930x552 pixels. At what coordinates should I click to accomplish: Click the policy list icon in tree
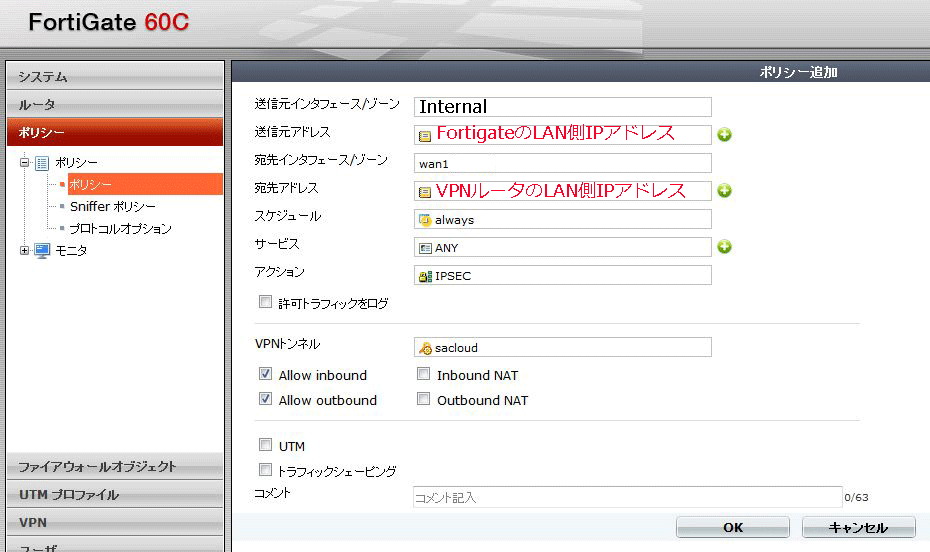[42, 163]
